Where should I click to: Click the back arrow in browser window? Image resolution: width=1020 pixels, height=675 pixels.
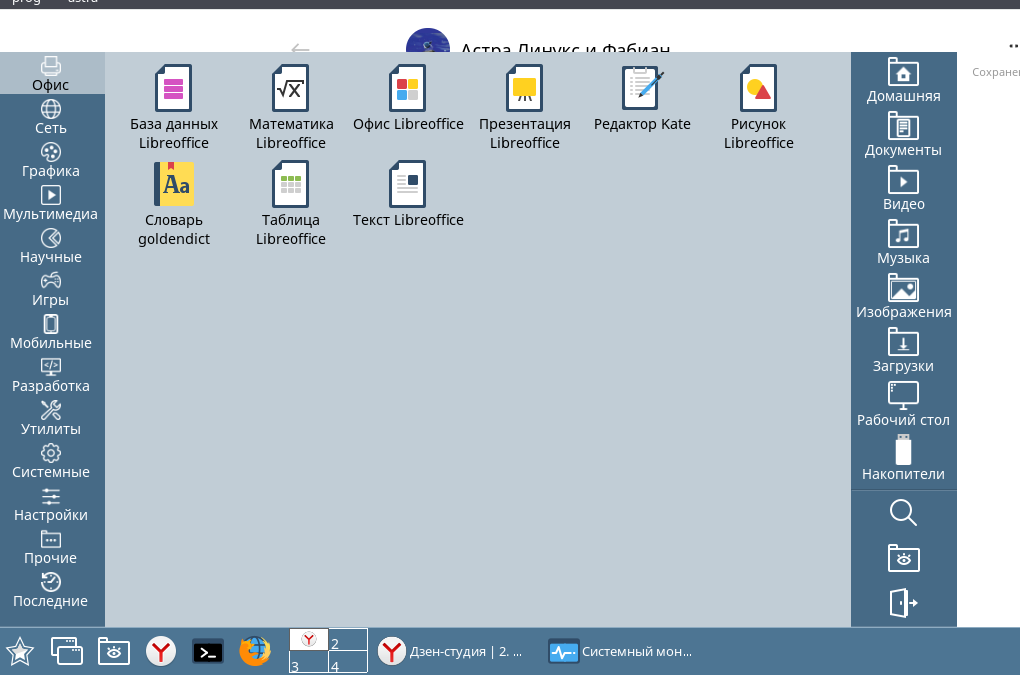(300, 48)
